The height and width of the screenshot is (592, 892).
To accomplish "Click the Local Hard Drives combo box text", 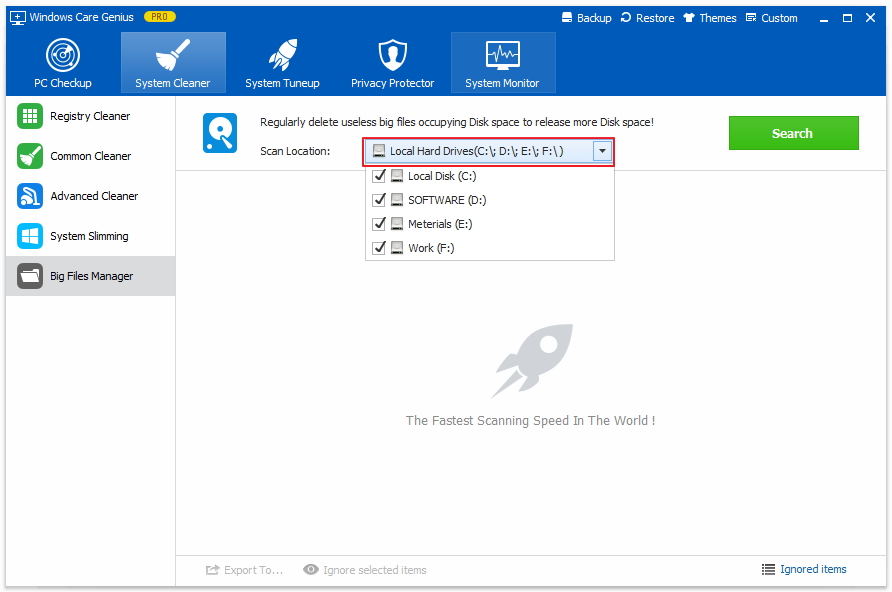I will coord(477,151).
